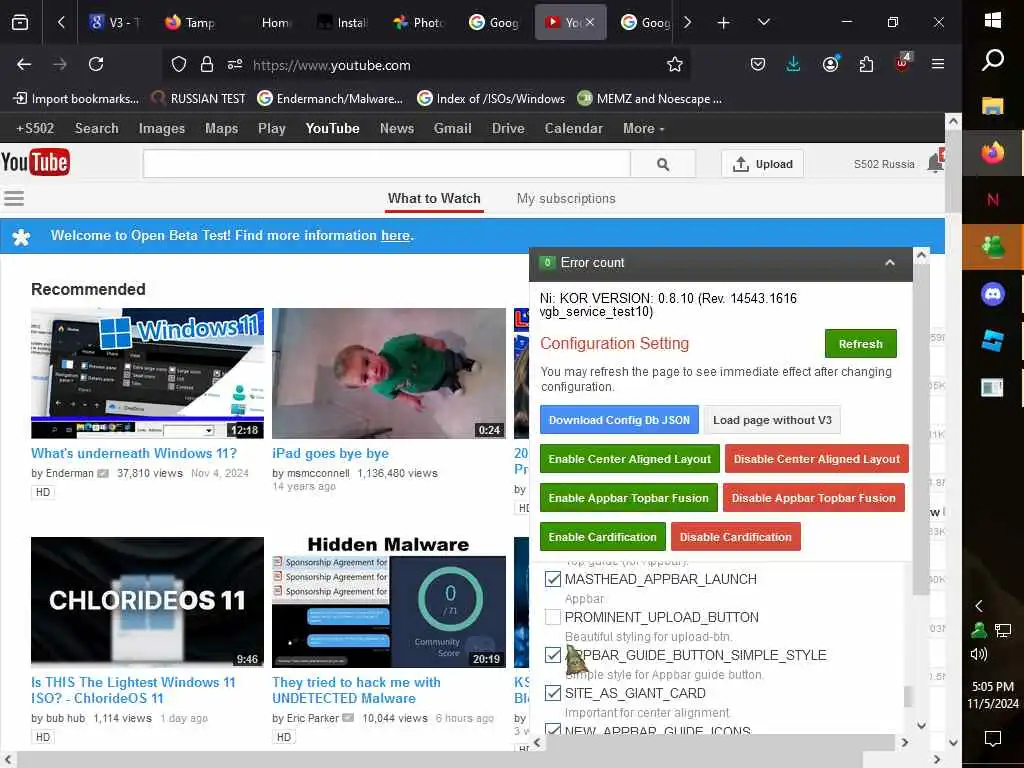Open the list all tabs dropdown arrow
This screenshot has width=1024, height=768.
pyautogui.click(x=763, y=23)
